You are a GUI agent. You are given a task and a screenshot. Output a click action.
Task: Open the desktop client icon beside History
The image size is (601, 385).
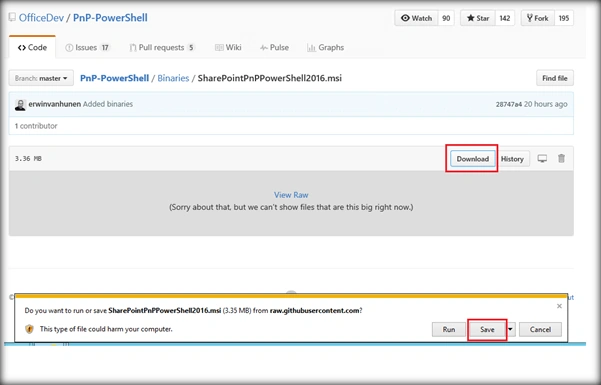pyautogui.click(x=542, y=158)
